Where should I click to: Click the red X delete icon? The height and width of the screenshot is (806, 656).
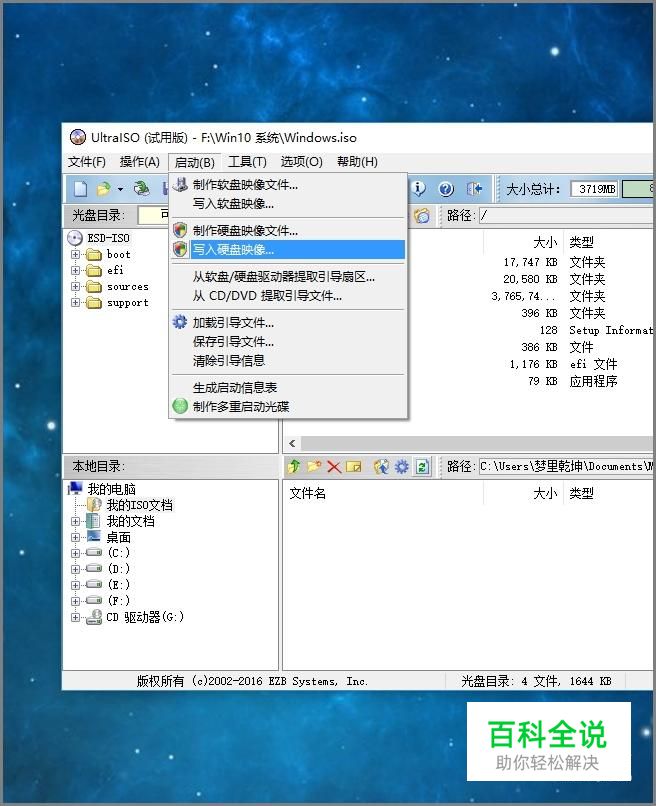click(x=334, y=467)
